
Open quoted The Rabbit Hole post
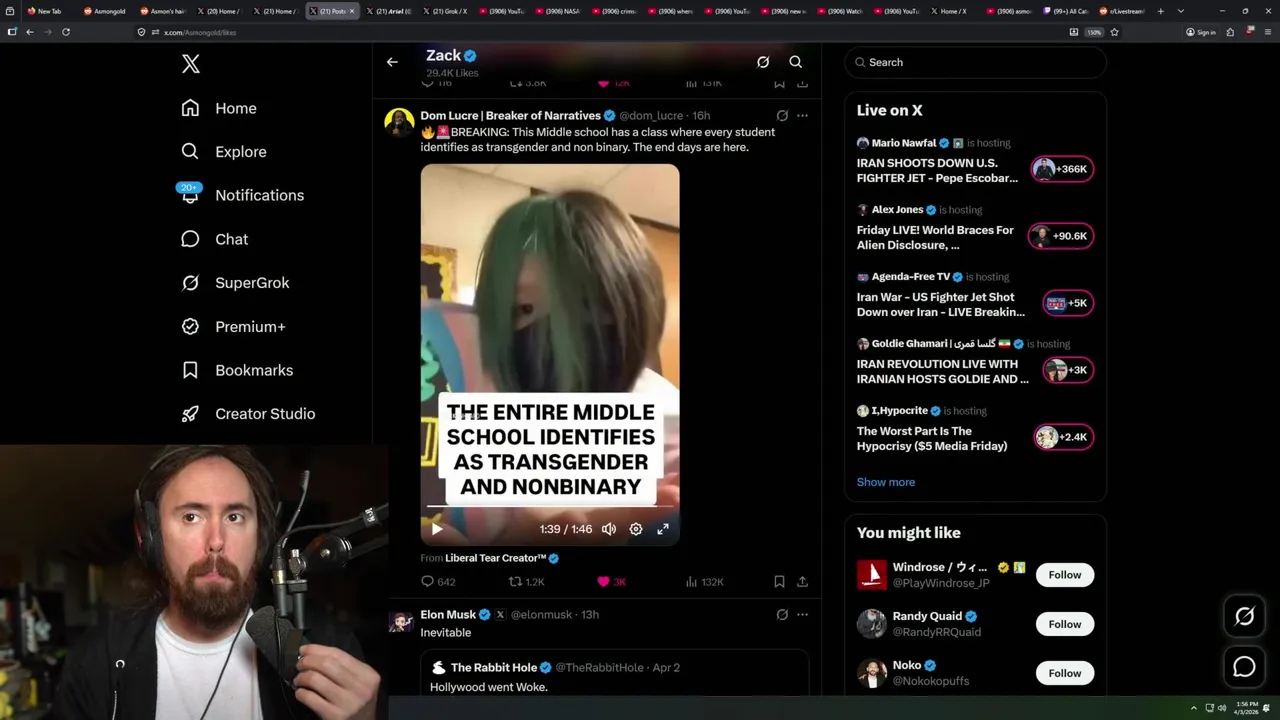point(615,673)
